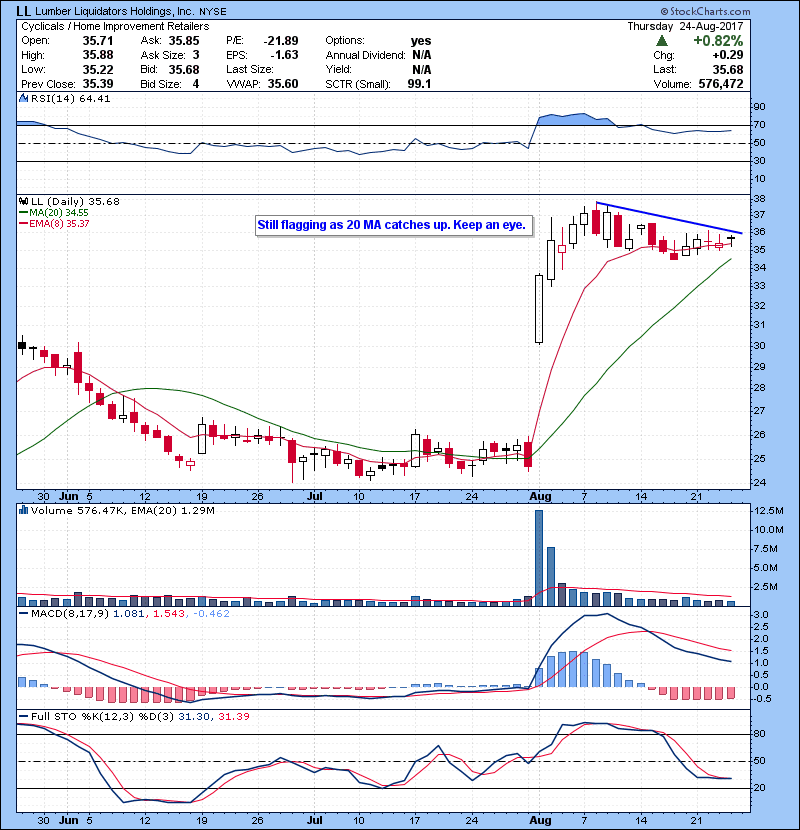Click the 70 RSI axis label
The height and width of the screenshot is (830, 800).
(x=759, y=125)
